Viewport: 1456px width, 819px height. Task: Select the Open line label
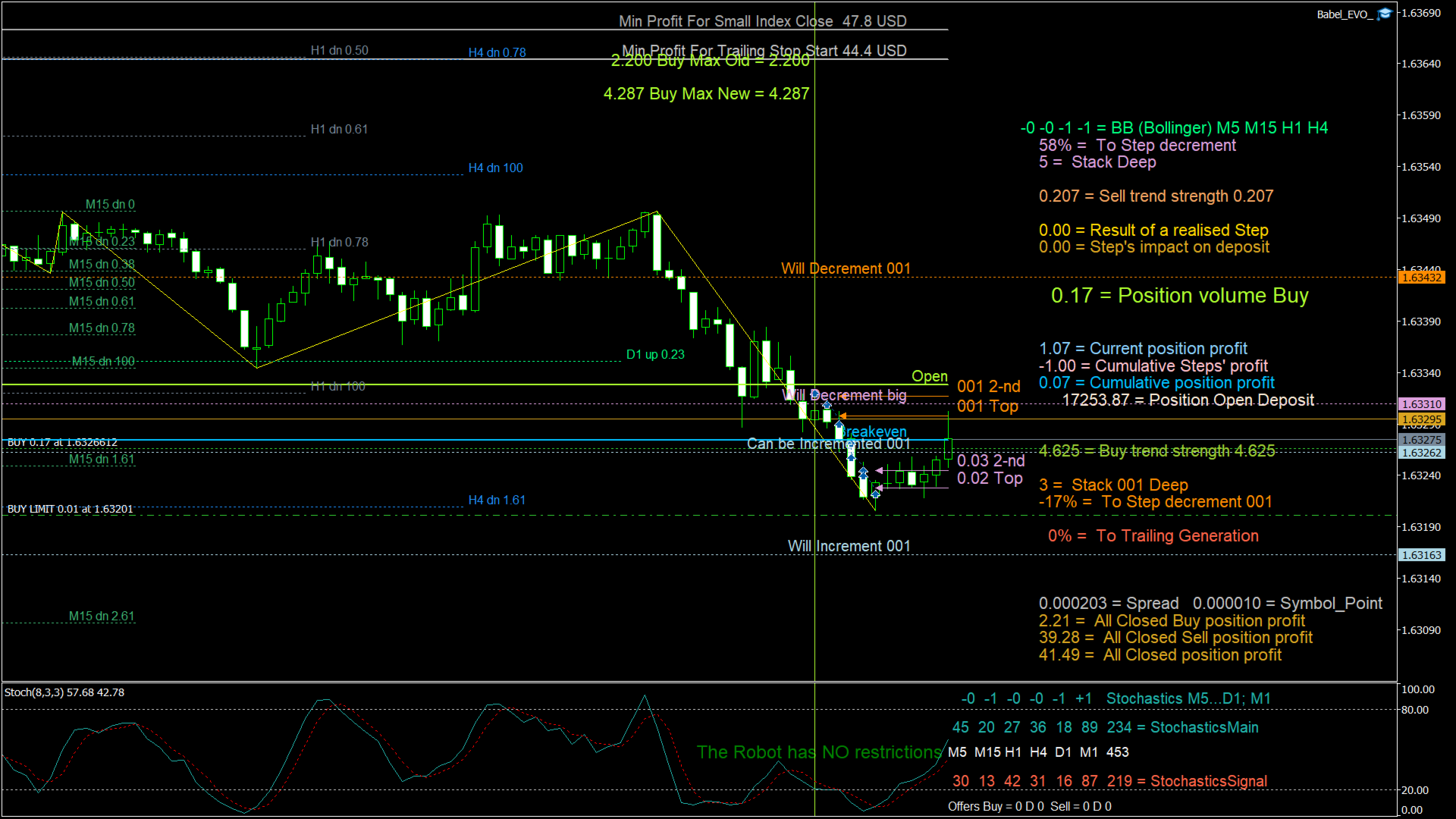click(x=930, y=376)
